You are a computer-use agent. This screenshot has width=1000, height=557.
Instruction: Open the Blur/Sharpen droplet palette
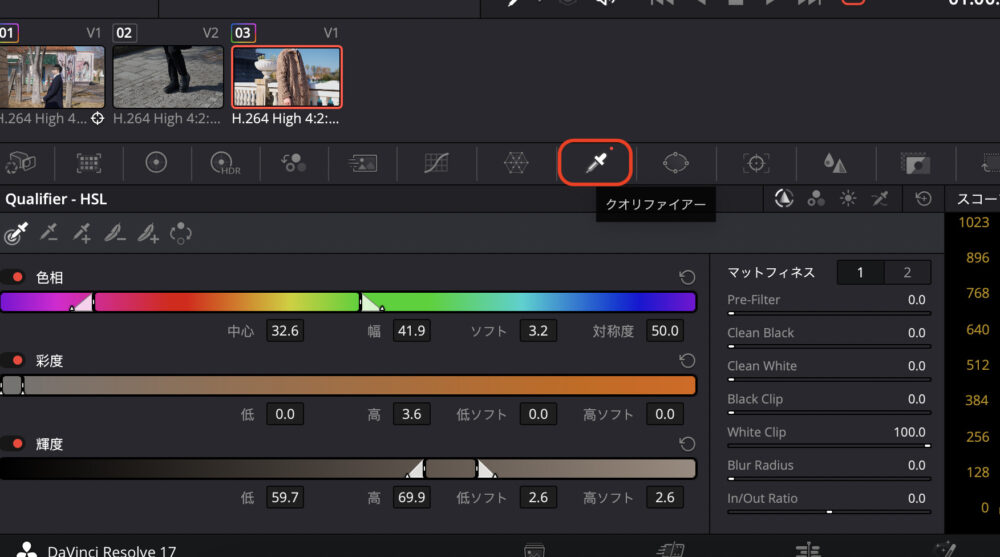click(x=835, y=163)
